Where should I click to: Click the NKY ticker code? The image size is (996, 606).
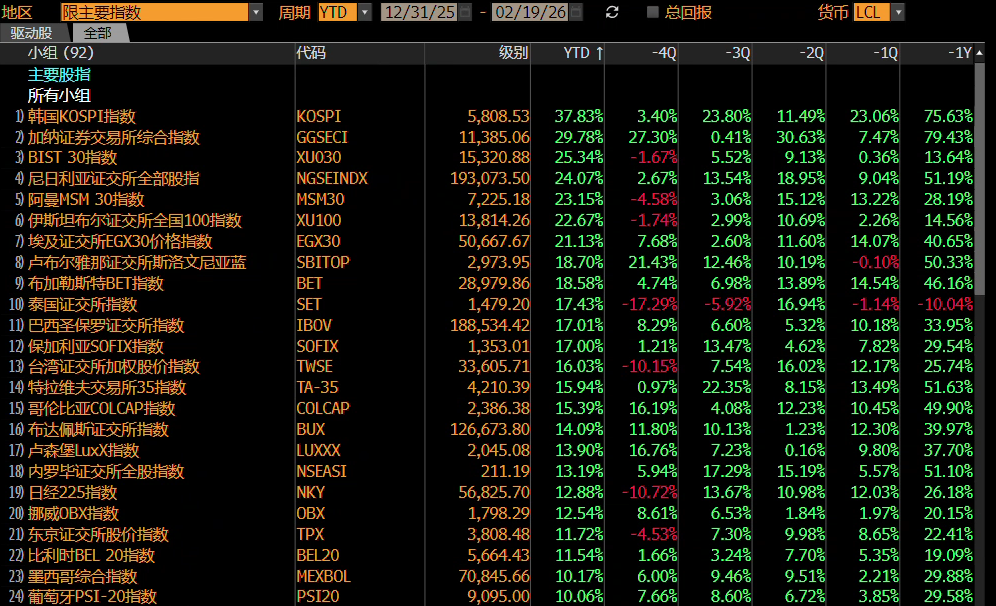click(x=311, y=493)
